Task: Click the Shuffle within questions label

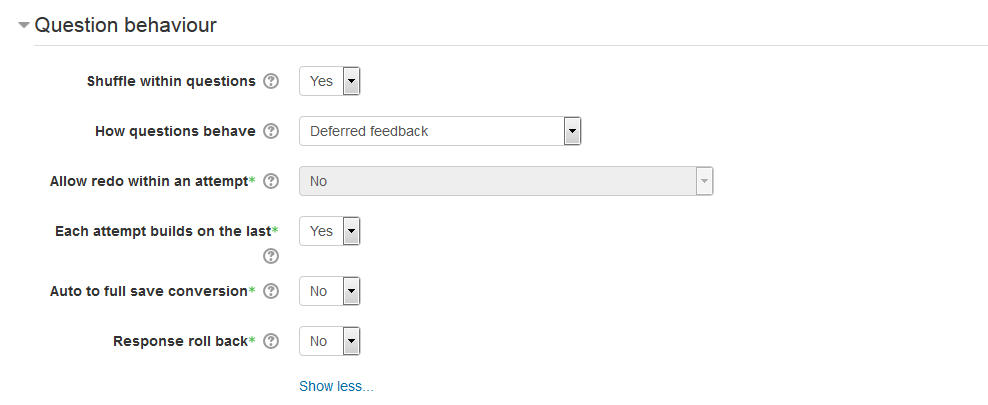Action: coord(171,81)
